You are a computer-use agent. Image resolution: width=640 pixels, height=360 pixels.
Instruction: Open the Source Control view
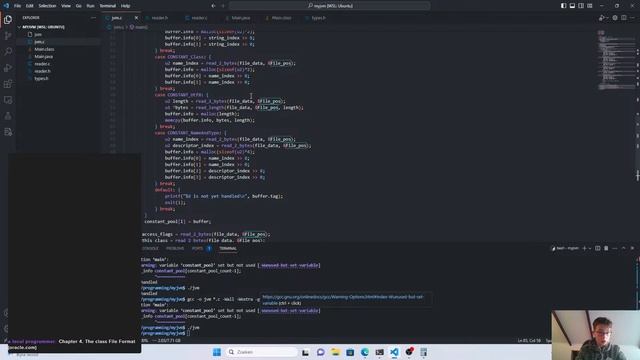click(x=8, y=36)
